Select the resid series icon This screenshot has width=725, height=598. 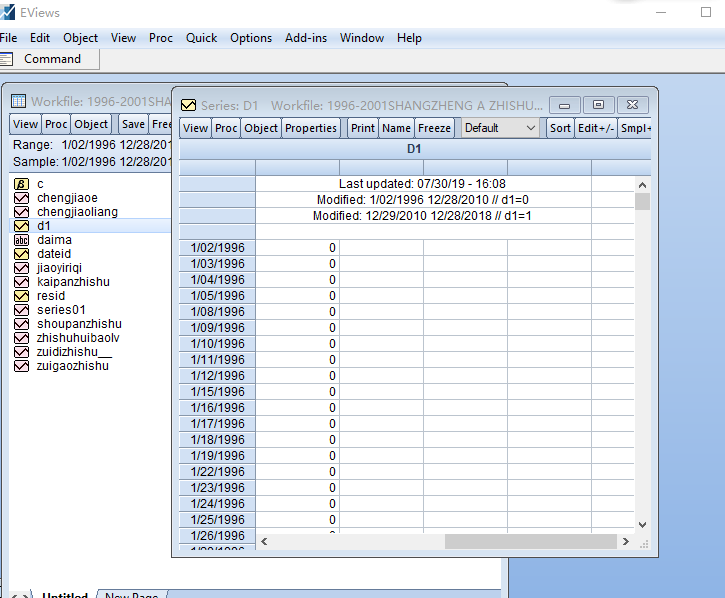tap(20, 296)
